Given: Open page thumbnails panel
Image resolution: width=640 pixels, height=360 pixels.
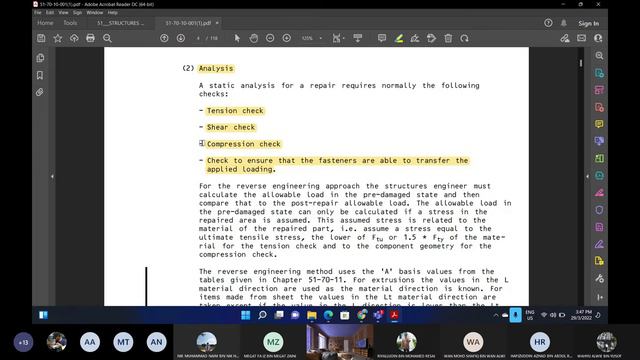Looking at the screenshot, I should tap(40, 58).
